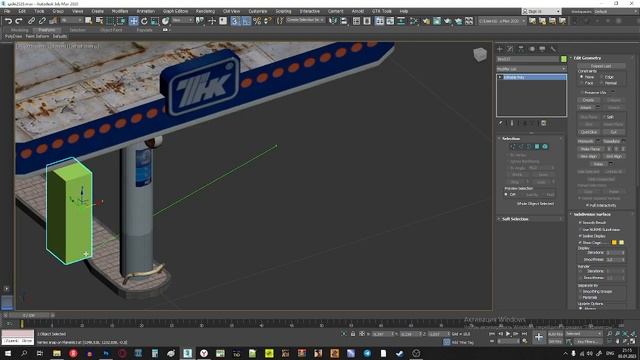Click the green object color swatch
The width and height of the screenshot is (640, 360).
pos(564,59)
